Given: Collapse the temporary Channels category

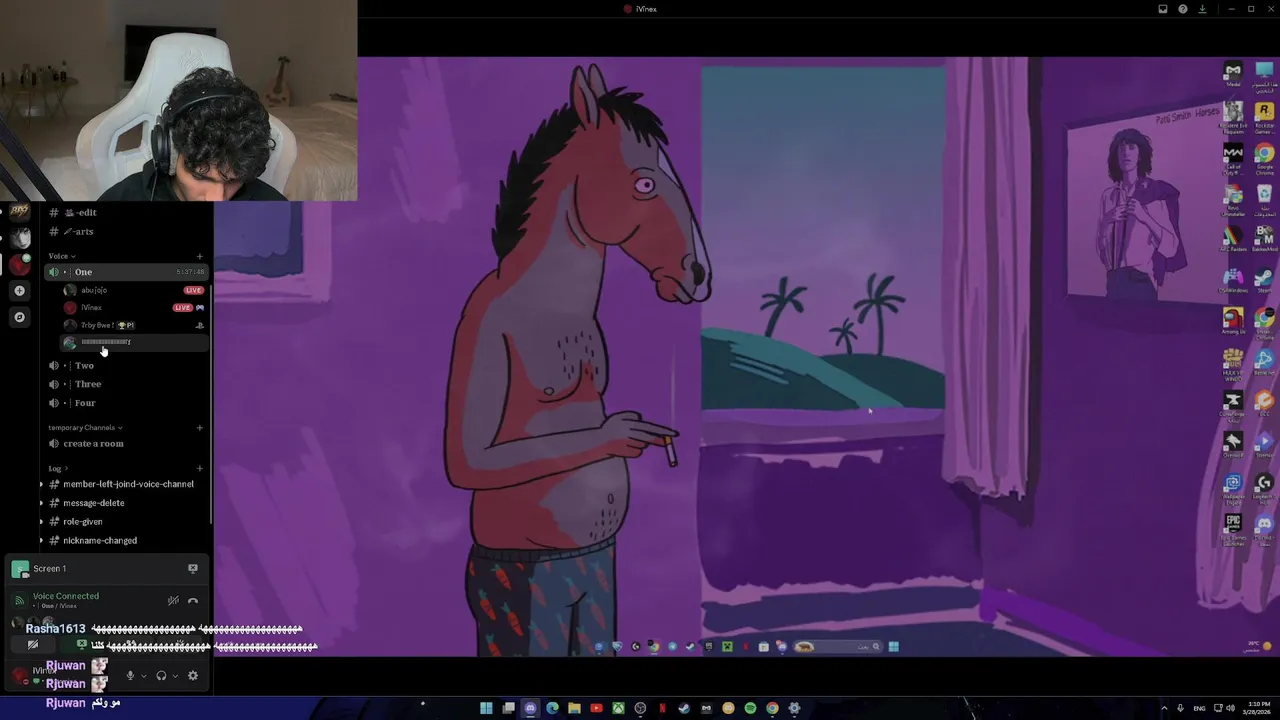Looking at the screenshot, I should (86, 427).
